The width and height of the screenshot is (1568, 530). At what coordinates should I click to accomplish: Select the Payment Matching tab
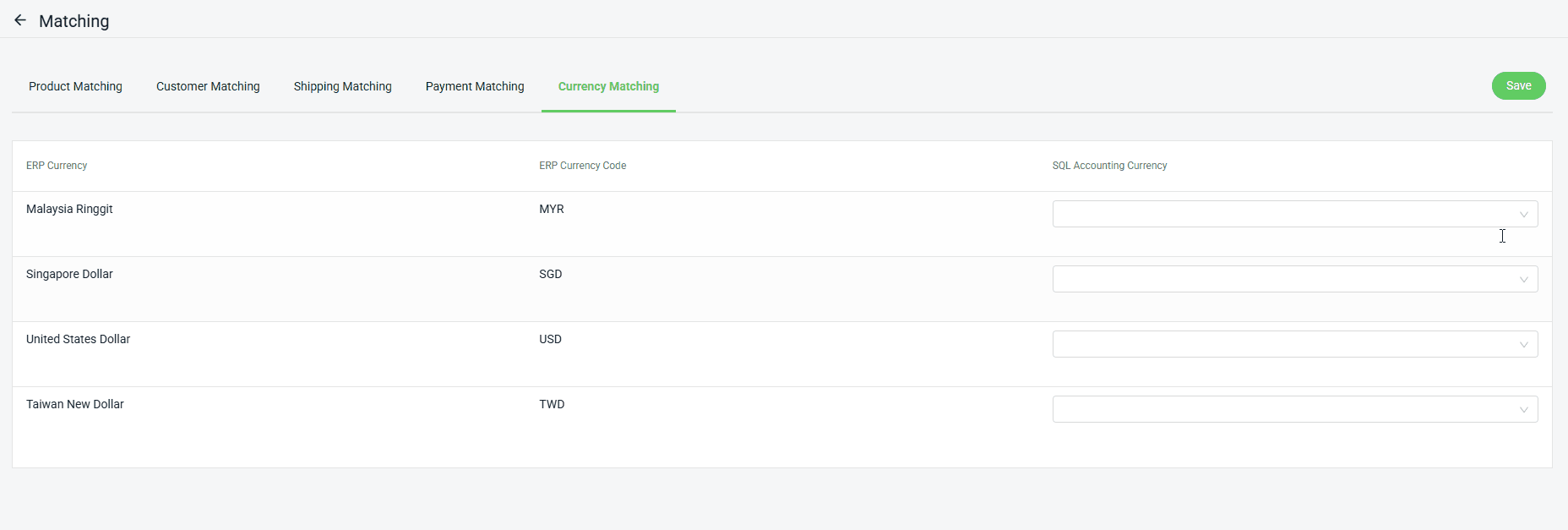(x=475, y=86)
